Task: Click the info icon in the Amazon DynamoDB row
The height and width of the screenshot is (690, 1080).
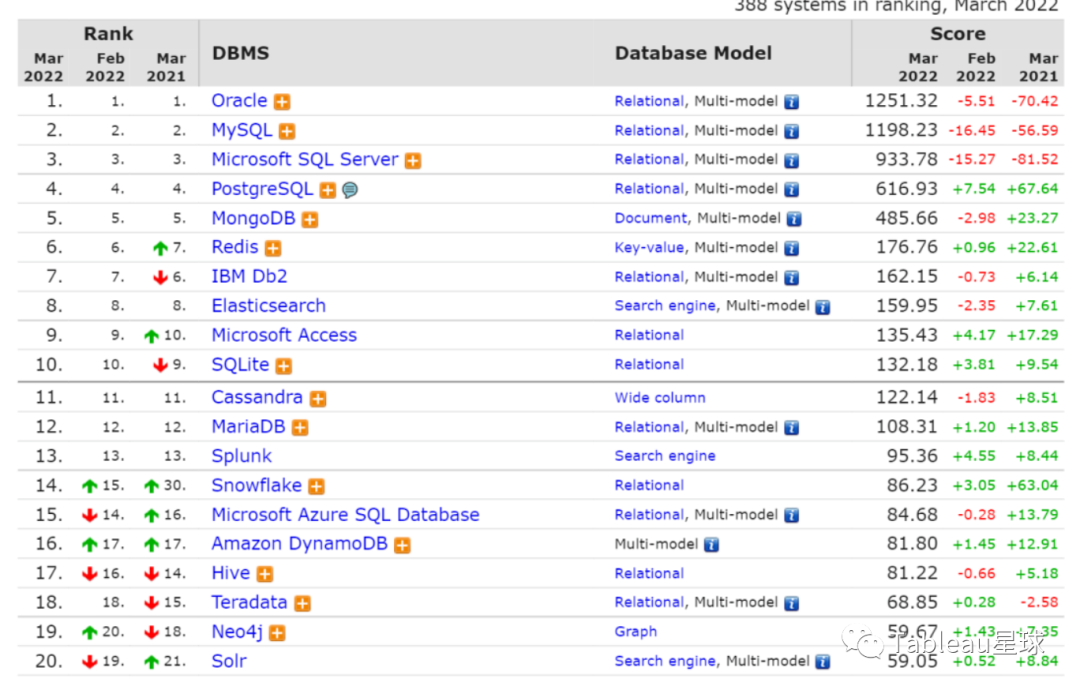Action: click(711, 545)
